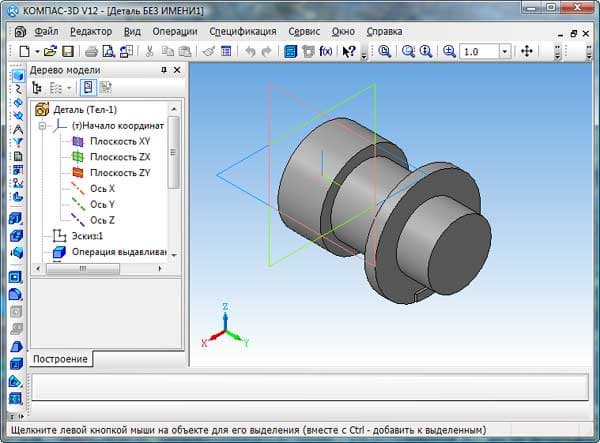Open the Сервис menu

[x=304, y=31]
